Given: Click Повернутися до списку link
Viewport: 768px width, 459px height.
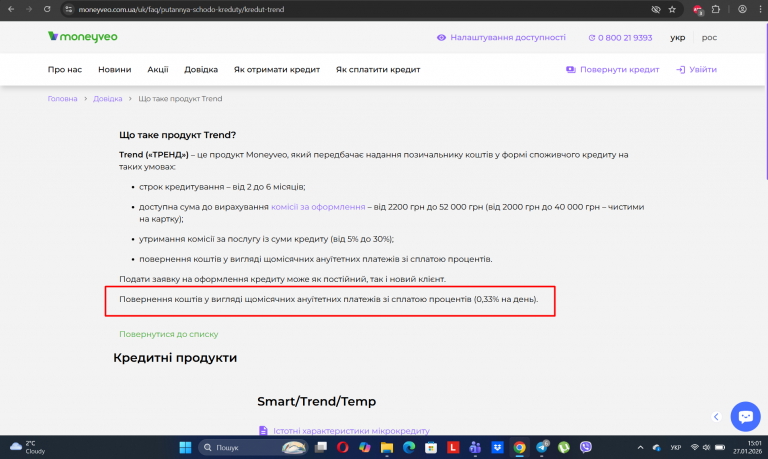Looking at the screenshot, I should (x=168, y=334).
